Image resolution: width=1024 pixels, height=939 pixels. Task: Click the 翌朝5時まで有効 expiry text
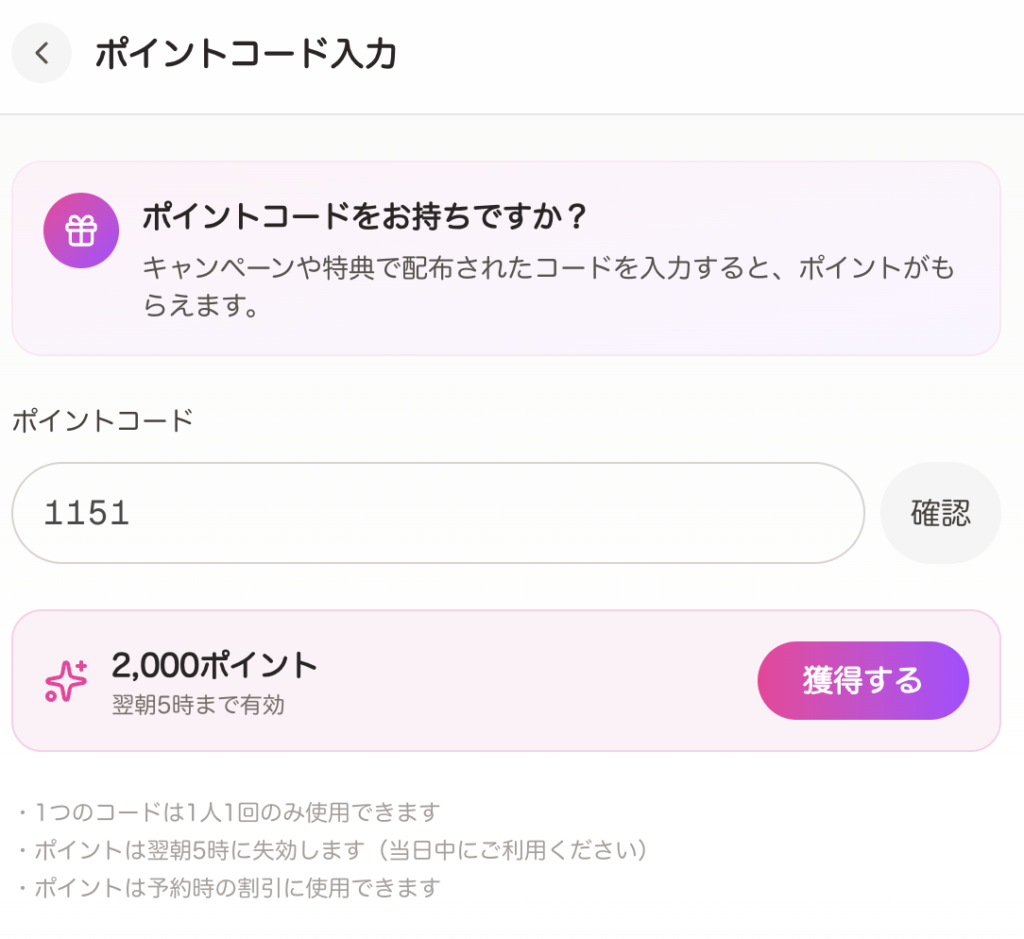coord(198,706)
